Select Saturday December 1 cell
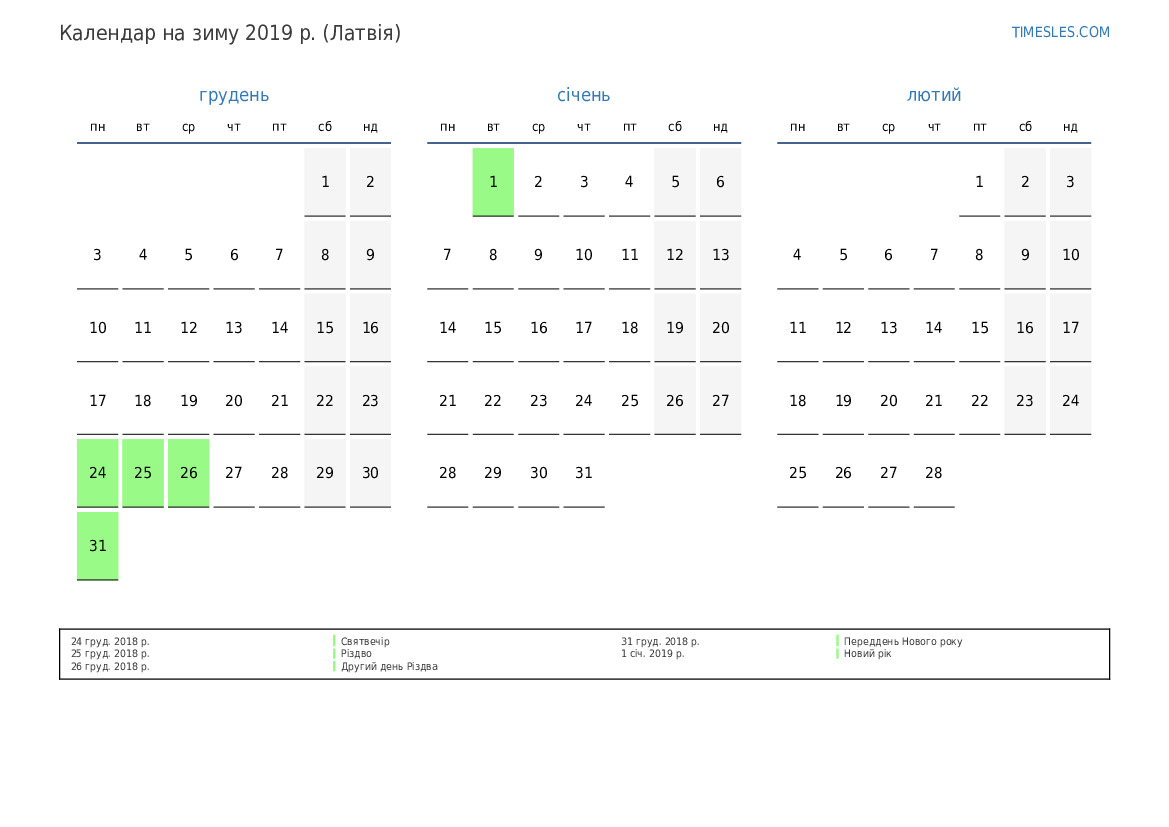This screenshot has width=1169, height=827. [325, 182]
